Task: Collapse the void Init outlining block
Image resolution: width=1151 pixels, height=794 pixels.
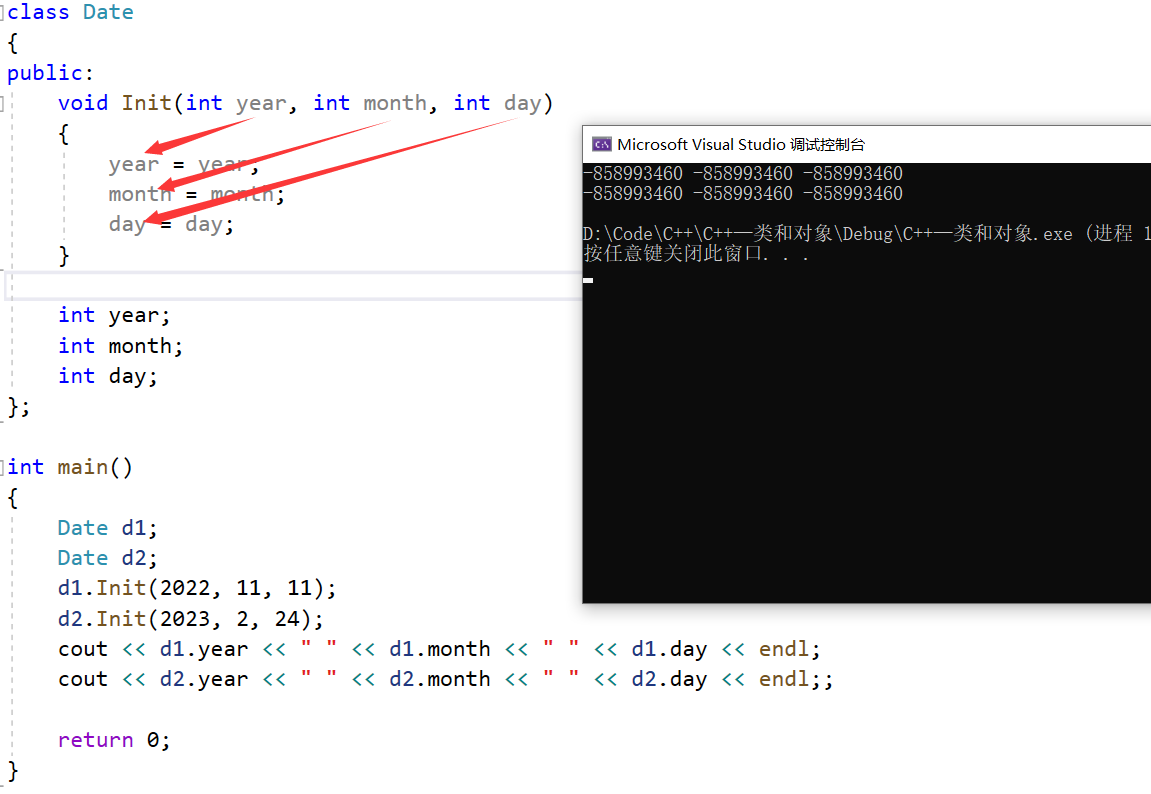Action: pos(2,103)
